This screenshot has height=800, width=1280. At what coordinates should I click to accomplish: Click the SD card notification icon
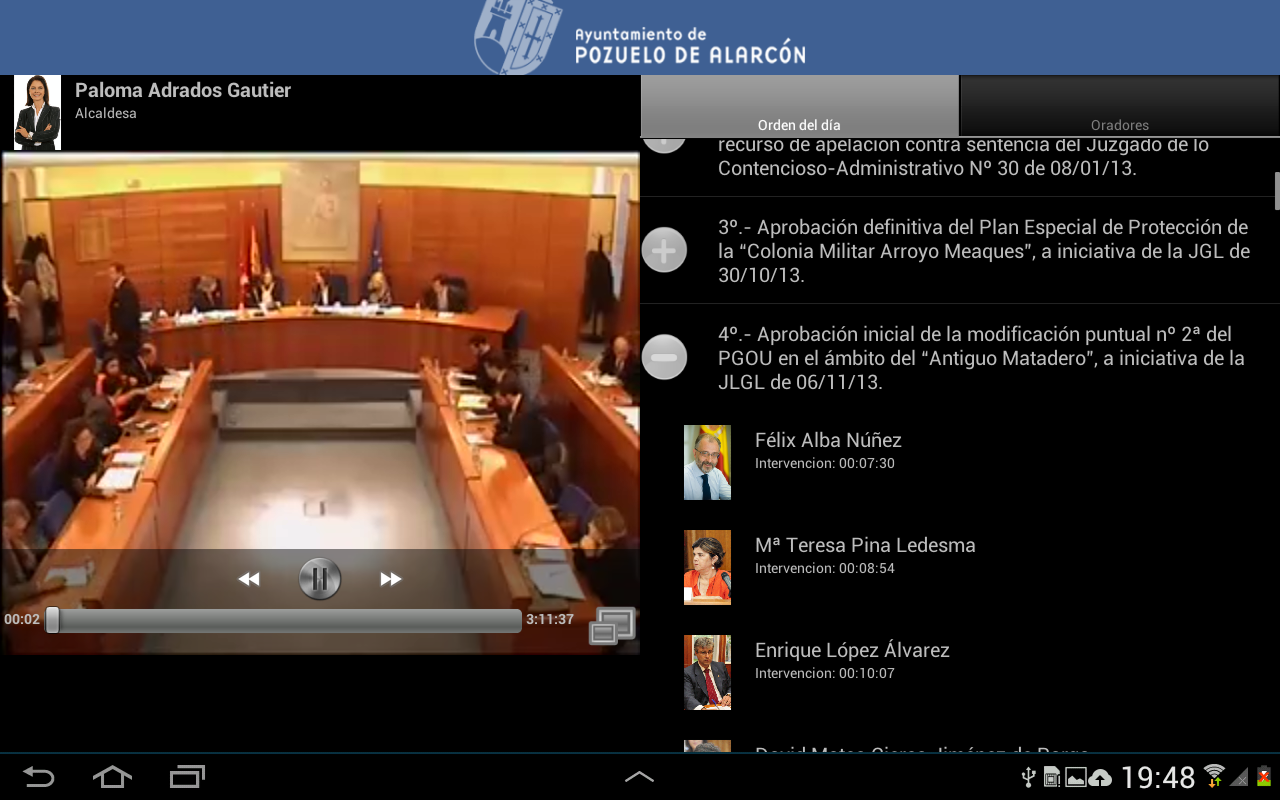point(1052,777)
